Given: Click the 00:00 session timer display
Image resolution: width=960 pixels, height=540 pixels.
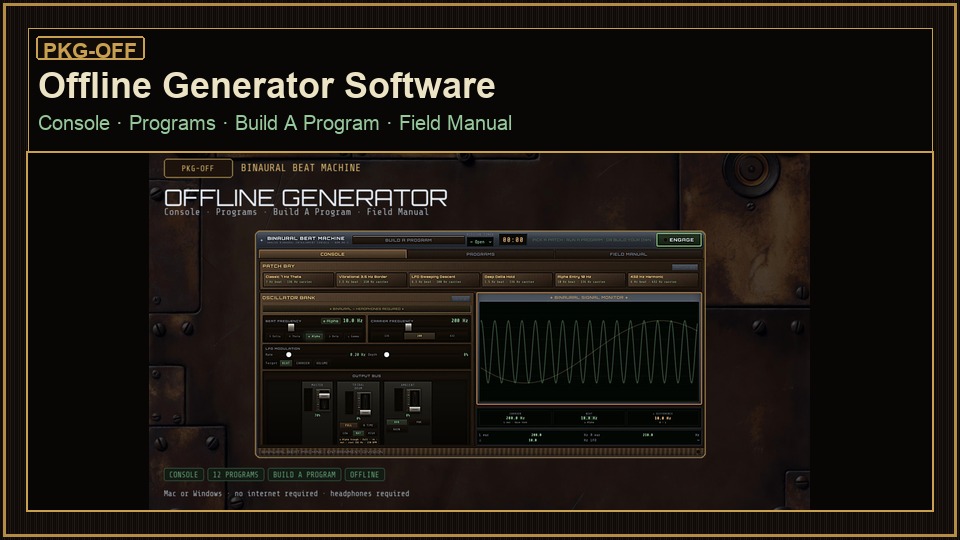Looking at the screenshot, I should (512, 240).
